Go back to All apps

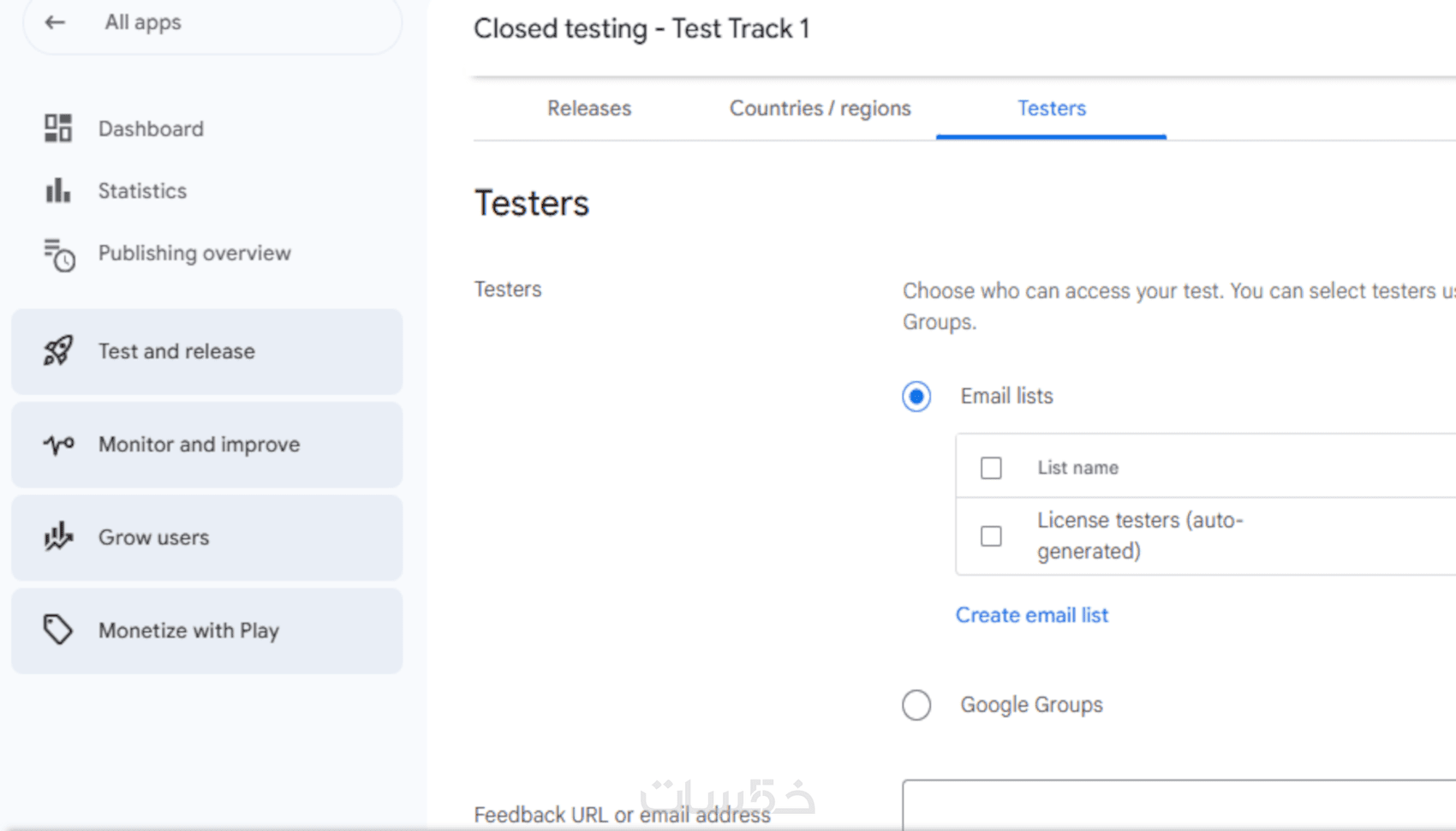(x=143, y=23)
